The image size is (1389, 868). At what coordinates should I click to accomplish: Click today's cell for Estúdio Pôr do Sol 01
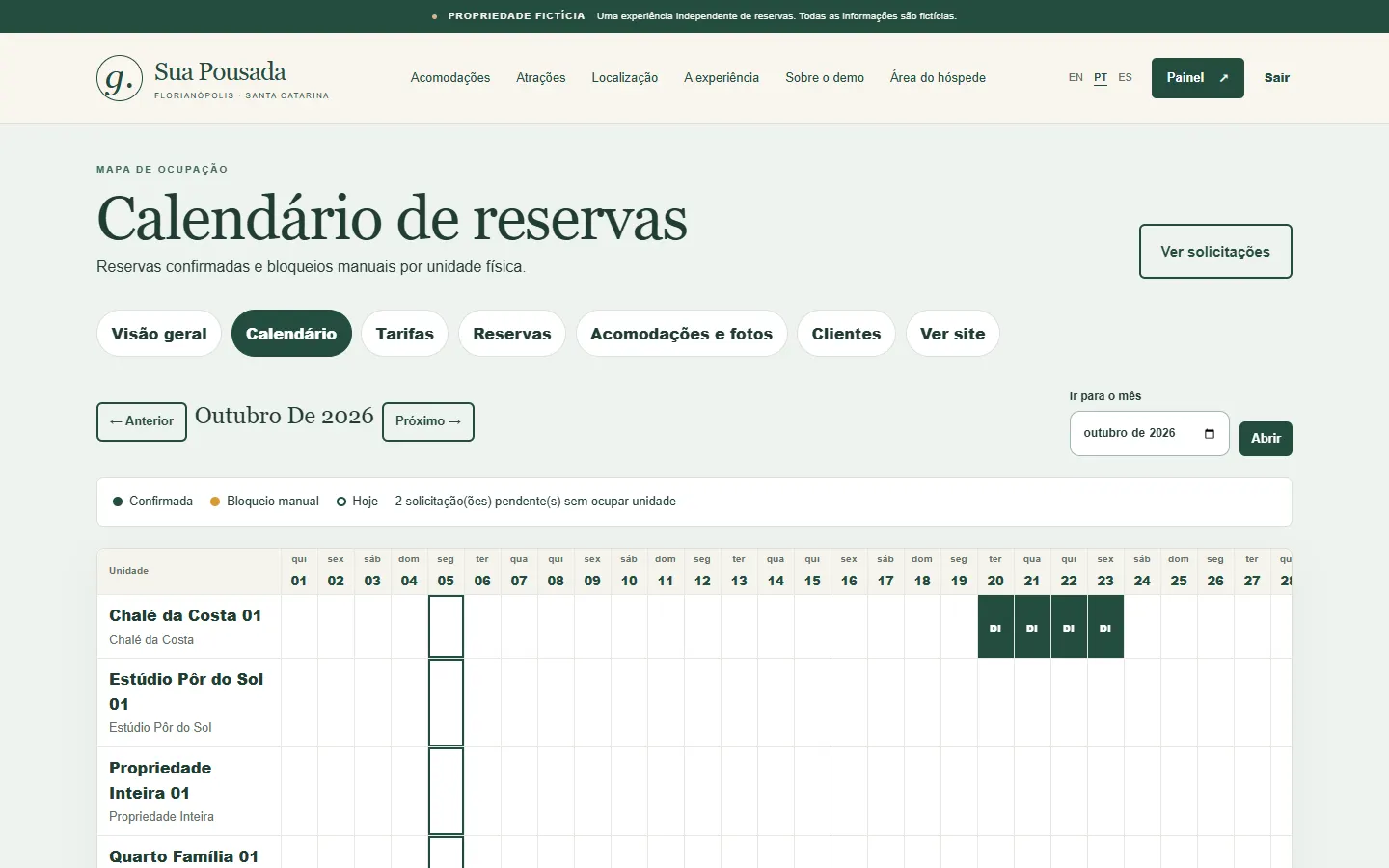pyautogui.click(x=446, y=703)
